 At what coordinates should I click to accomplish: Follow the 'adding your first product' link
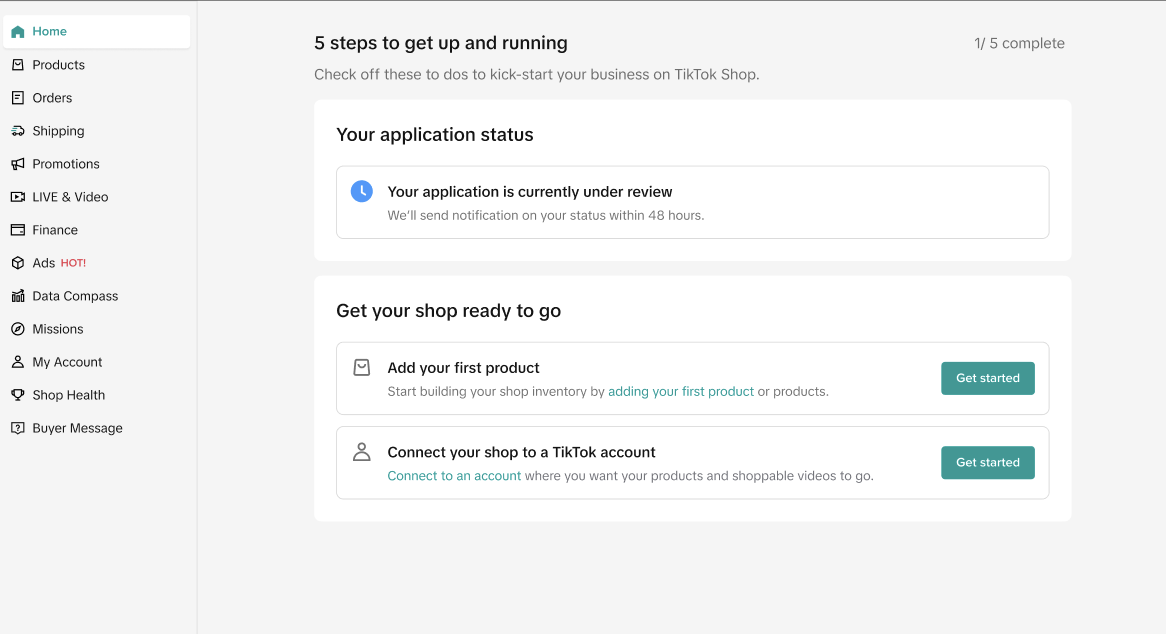(681, 391)
